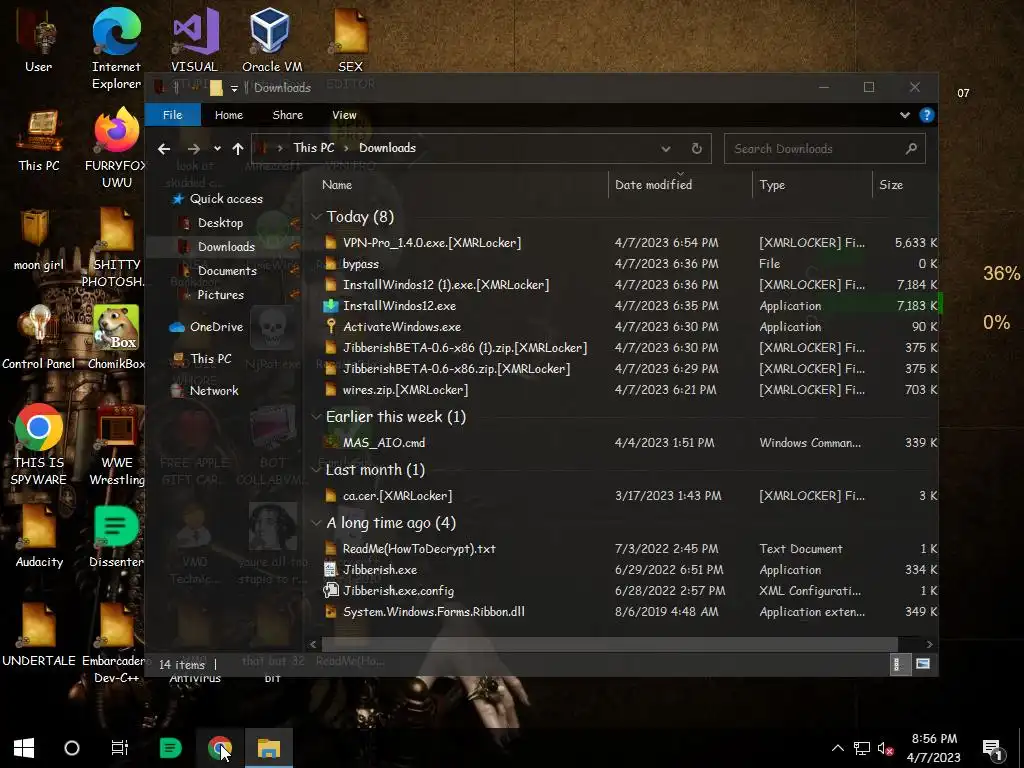1024x768 pixels.
Task: Select the VISUAL studio desktop icon
Action: pos(195,40)
